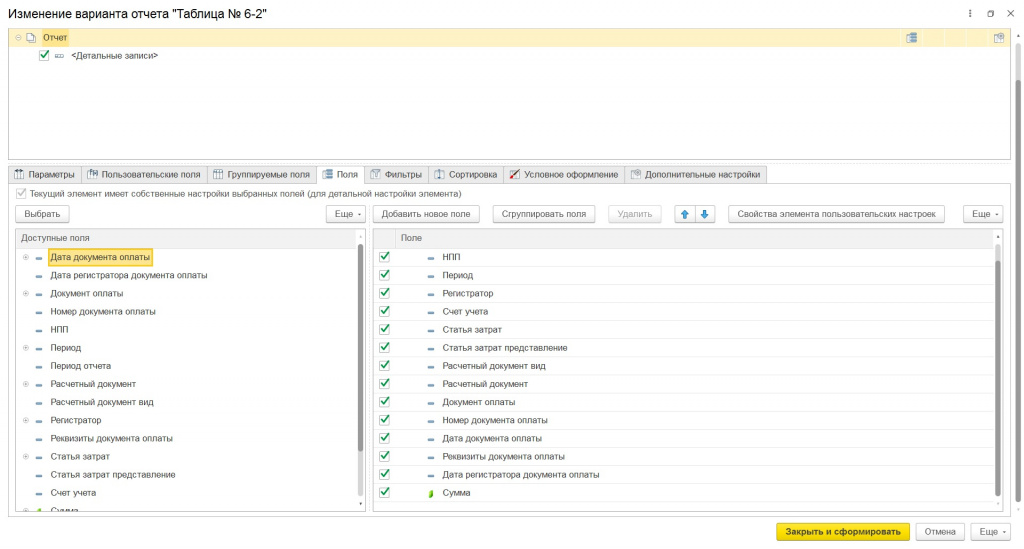Switch to the Фильтры tab
This screenshot has height=549, width=1024.
[396, 174]
